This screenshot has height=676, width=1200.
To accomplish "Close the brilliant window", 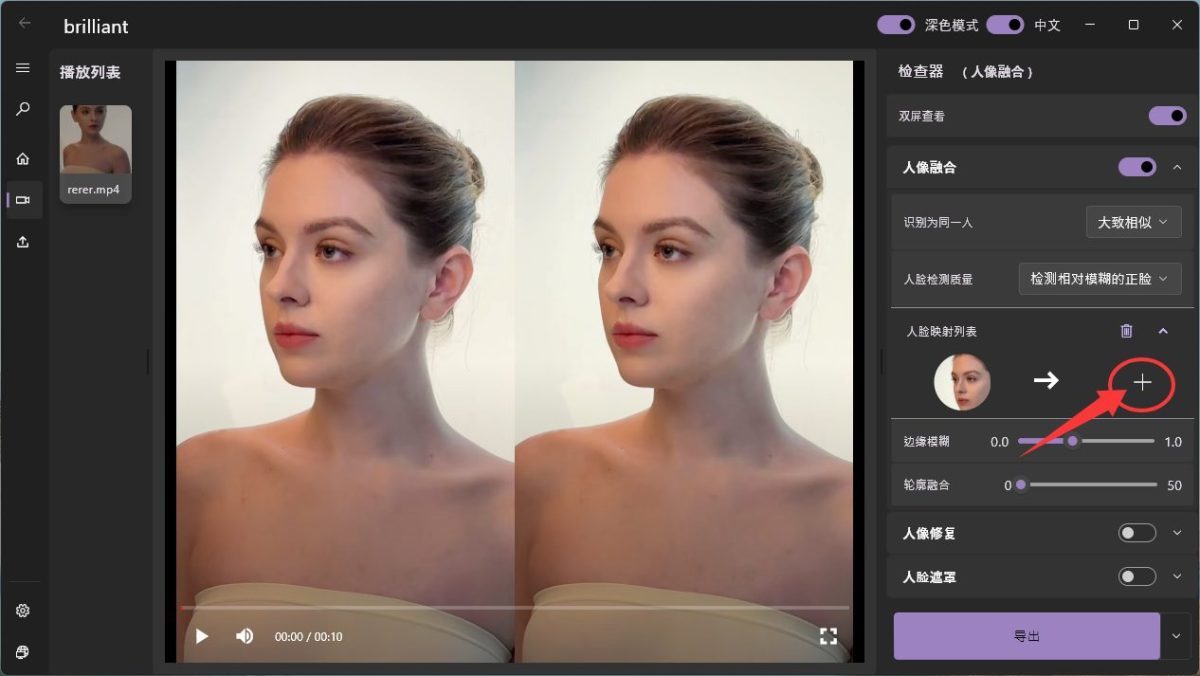I will pyautogui.click(x=1177, y=25).
